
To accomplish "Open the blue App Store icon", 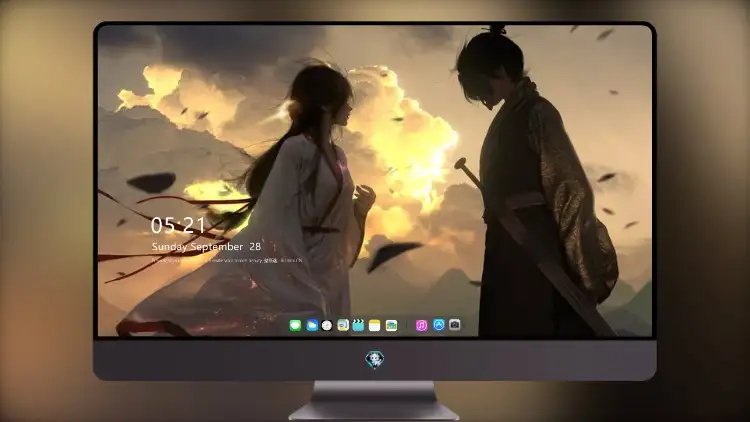I will click(439, 325).
